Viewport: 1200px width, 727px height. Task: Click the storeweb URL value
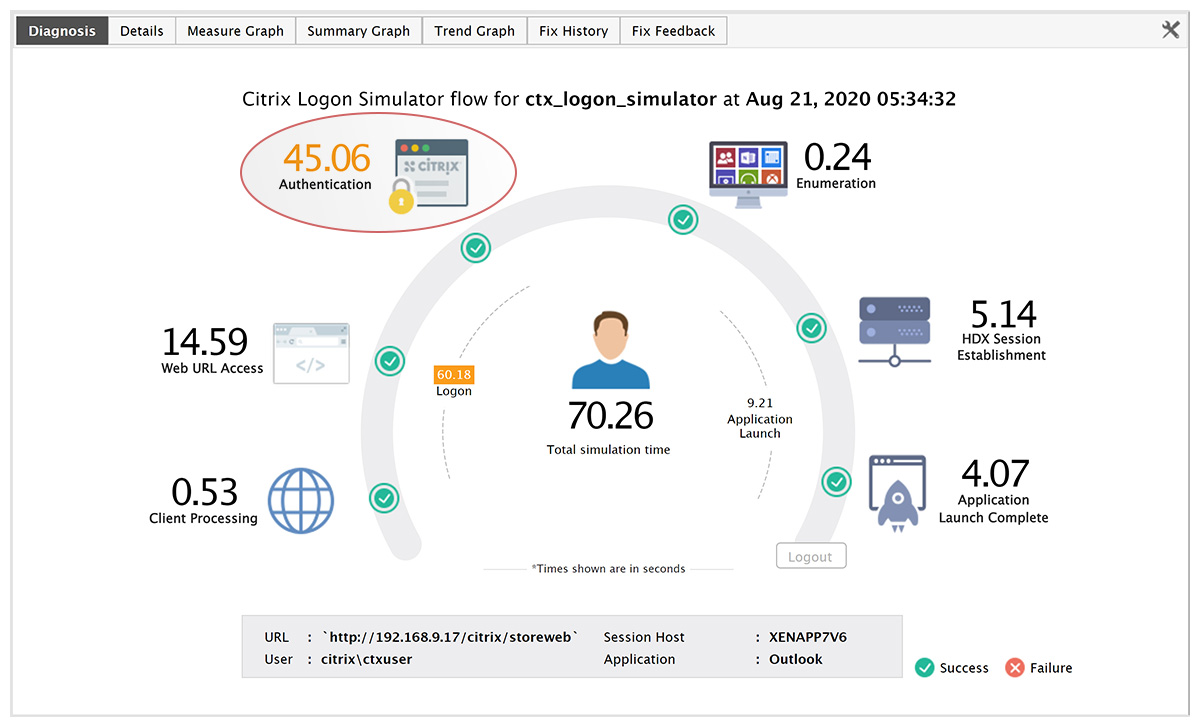pos(450,637)
